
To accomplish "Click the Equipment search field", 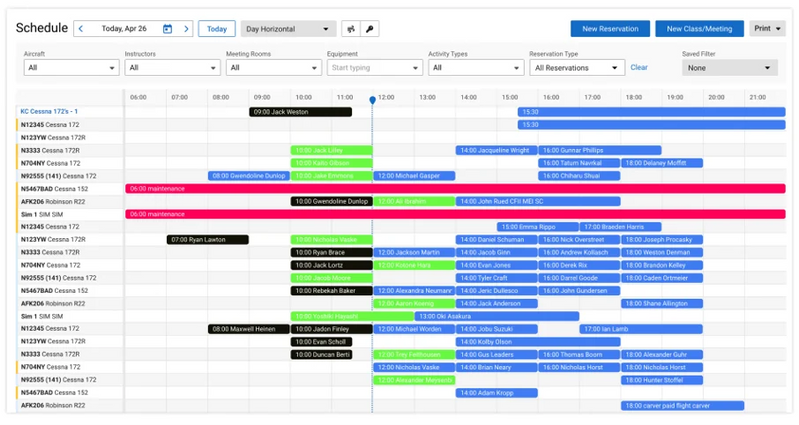I will tap(374, 68).
